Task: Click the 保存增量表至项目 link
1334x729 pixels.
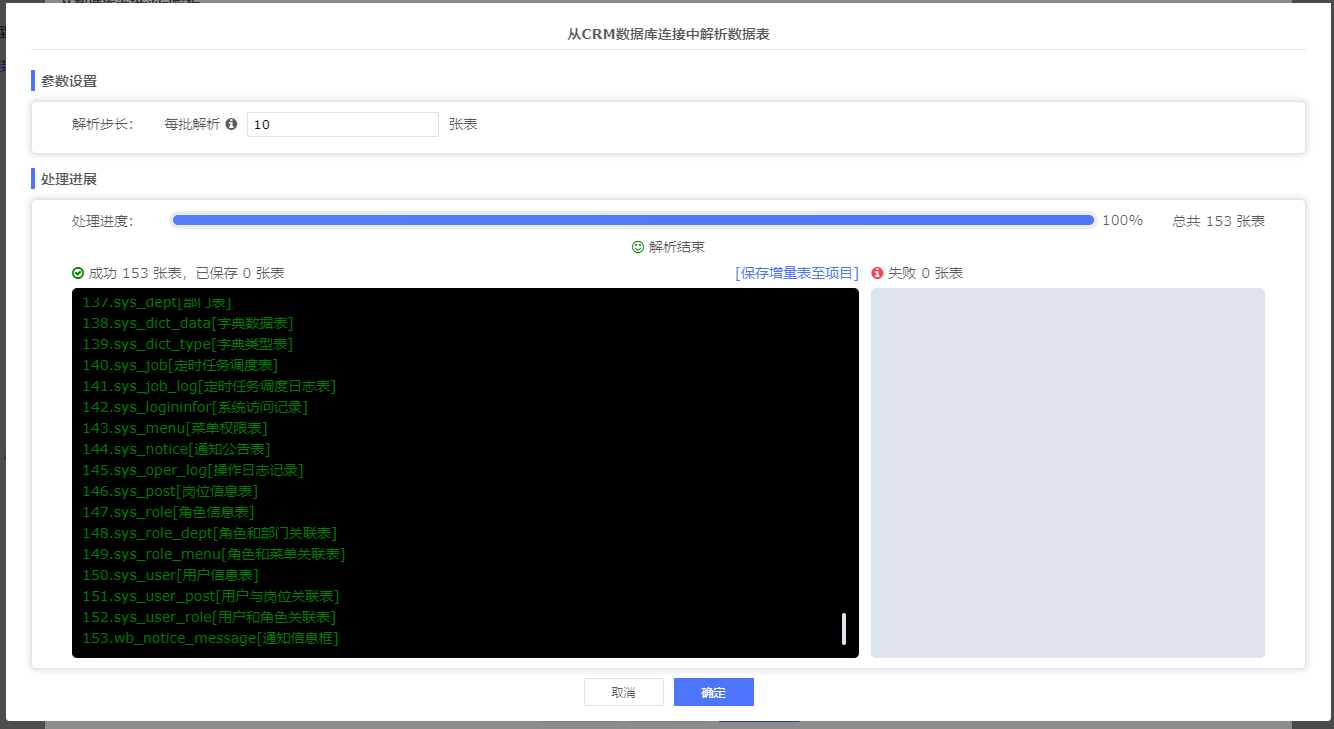Action: click(x=797, y=273)
